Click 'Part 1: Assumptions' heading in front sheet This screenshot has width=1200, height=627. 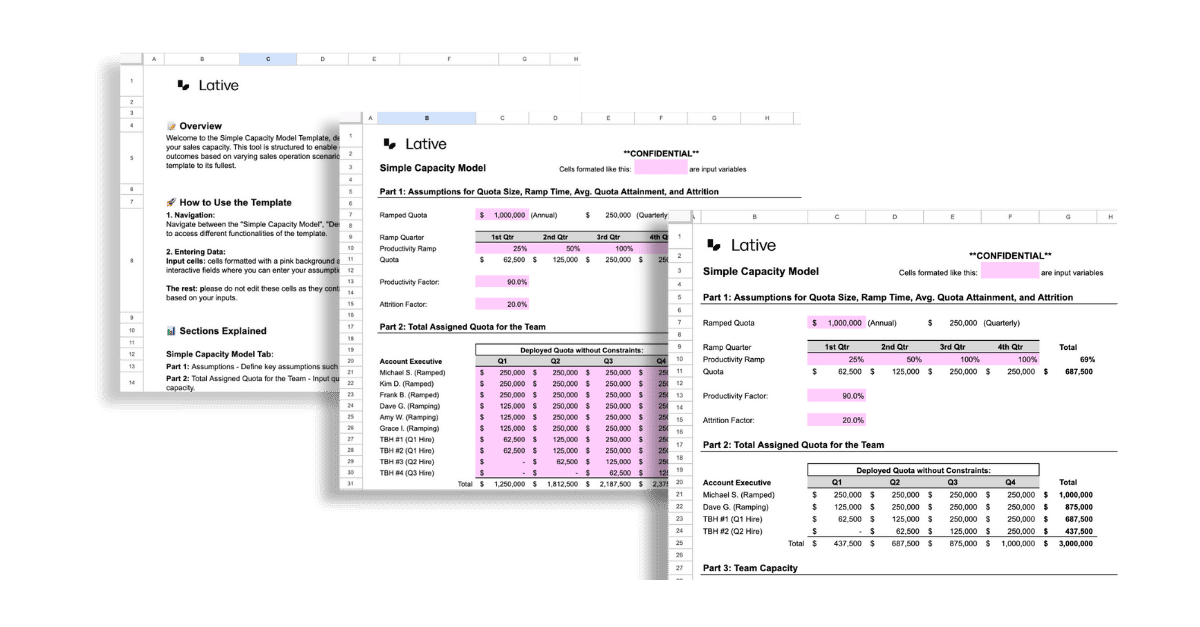[x=888, y=297]
